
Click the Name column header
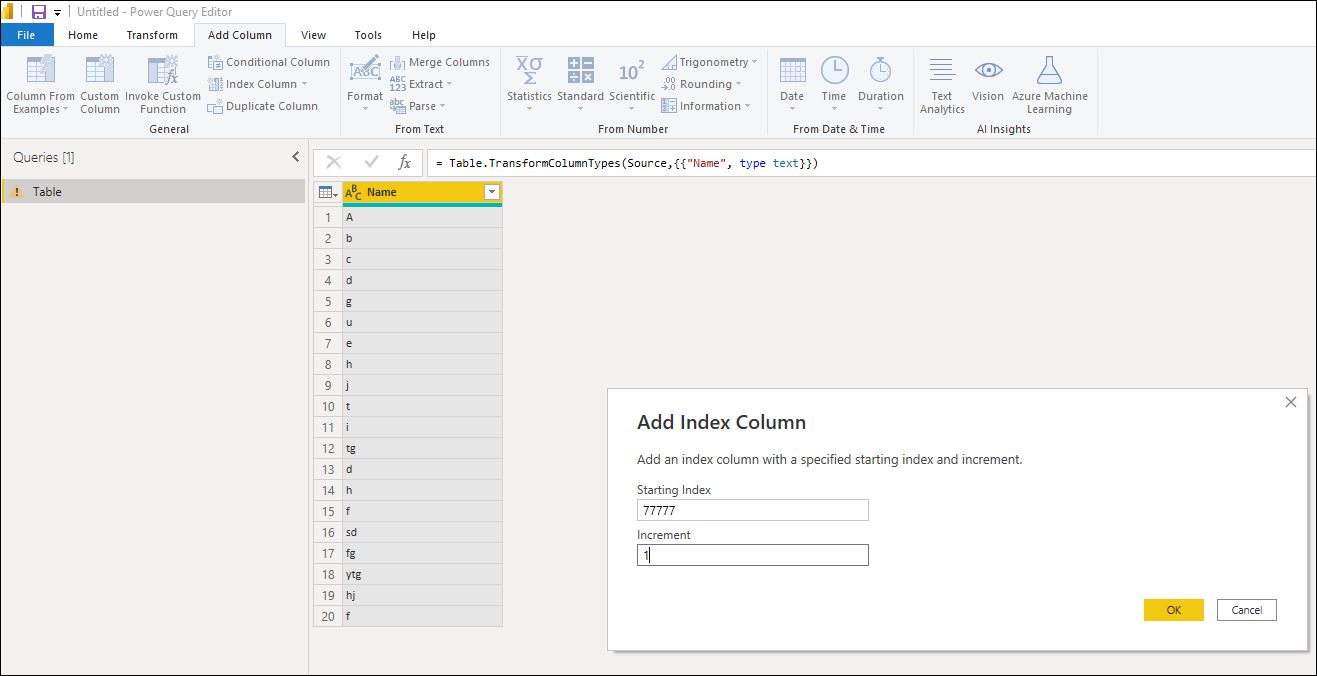click(x=422, y=192)
